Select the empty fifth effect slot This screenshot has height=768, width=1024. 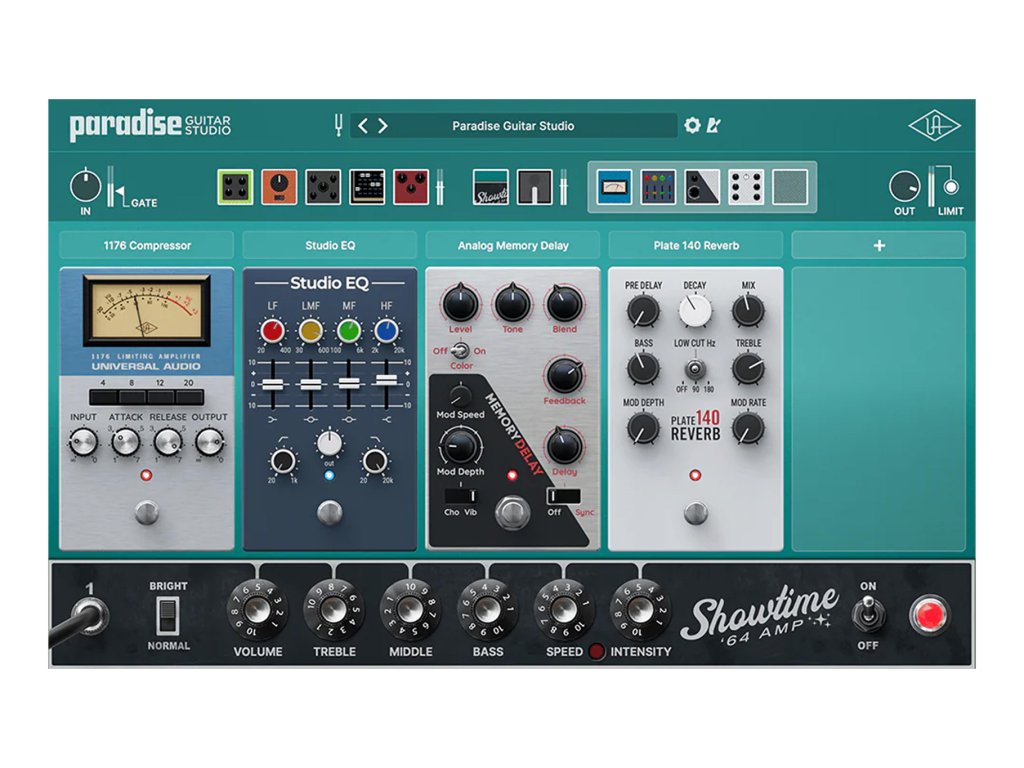790,187
